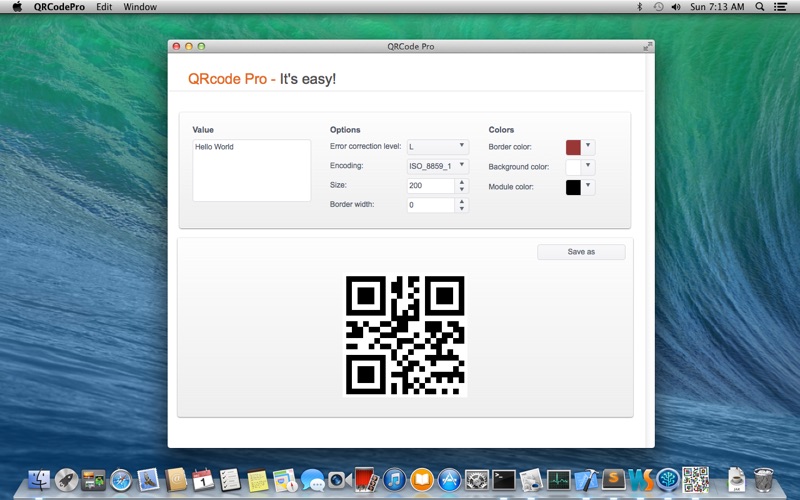Click the Bluetooth status icon
The height and width of the screenshot is (500, 800).
click(x=639, y=7)
